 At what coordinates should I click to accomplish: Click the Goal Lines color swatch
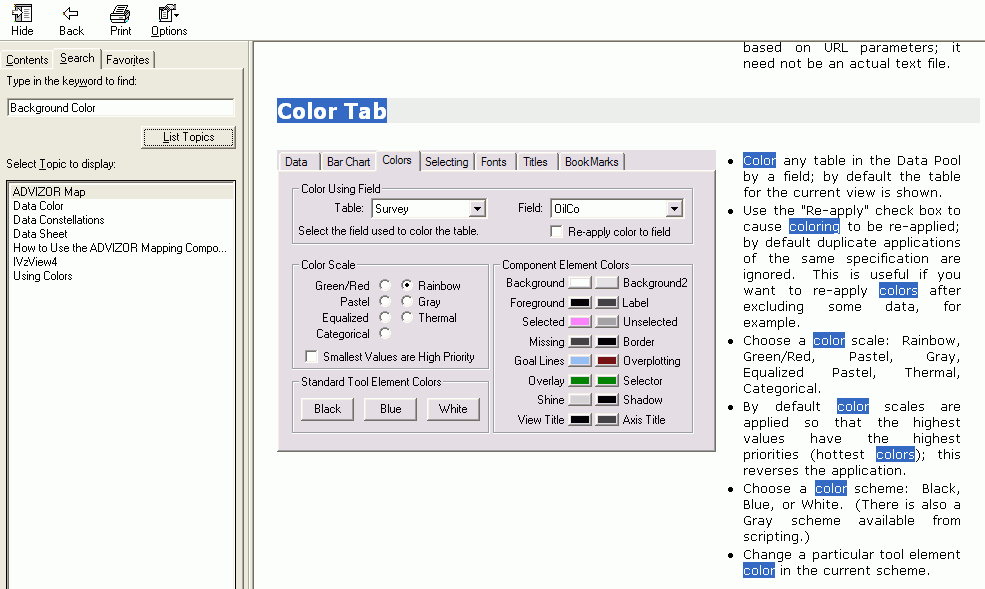[580, 361]
